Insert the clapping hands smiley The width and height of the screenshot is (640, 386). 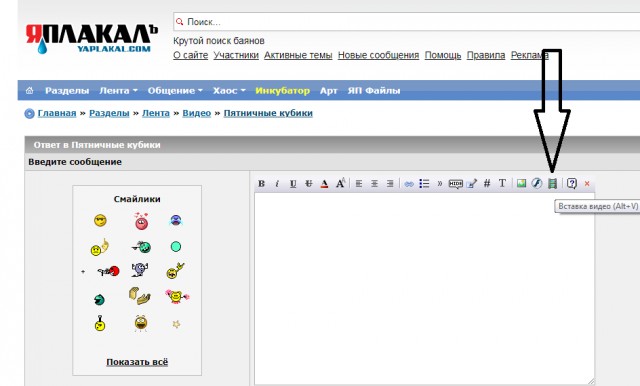point(140,296)
